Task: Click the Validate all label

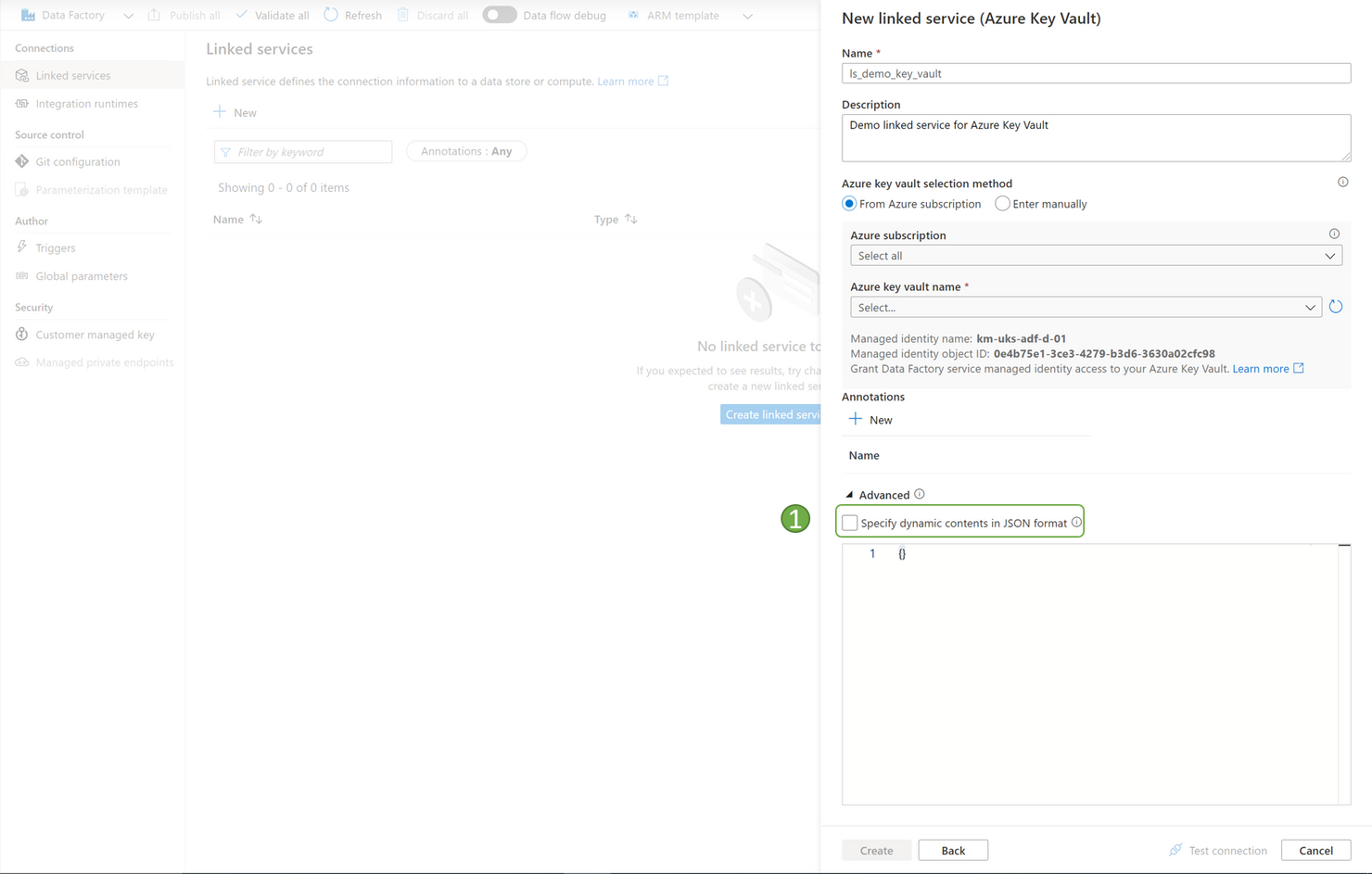Action: (282, 16)
